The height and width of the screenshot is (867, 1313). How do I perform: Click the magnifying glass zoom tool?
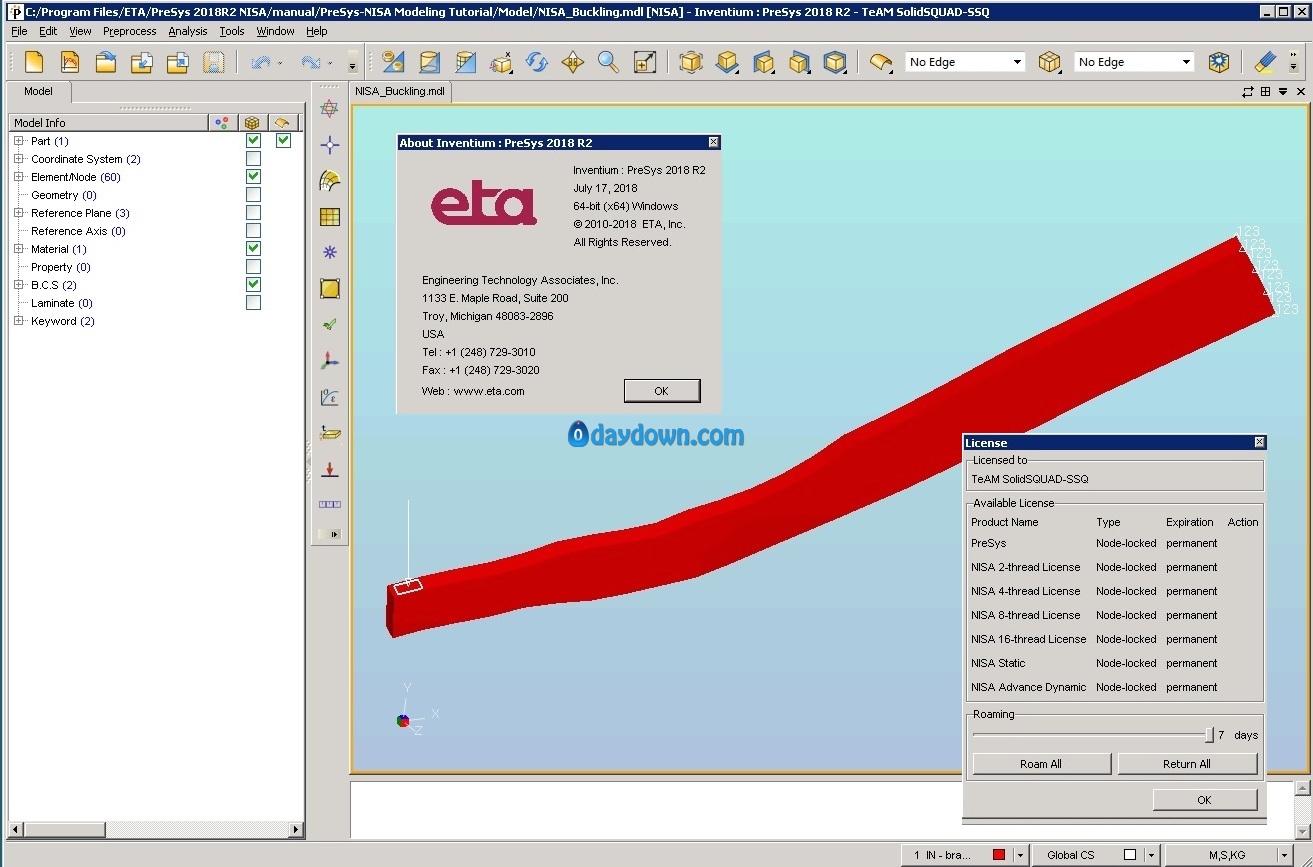[x=608, y=62]
